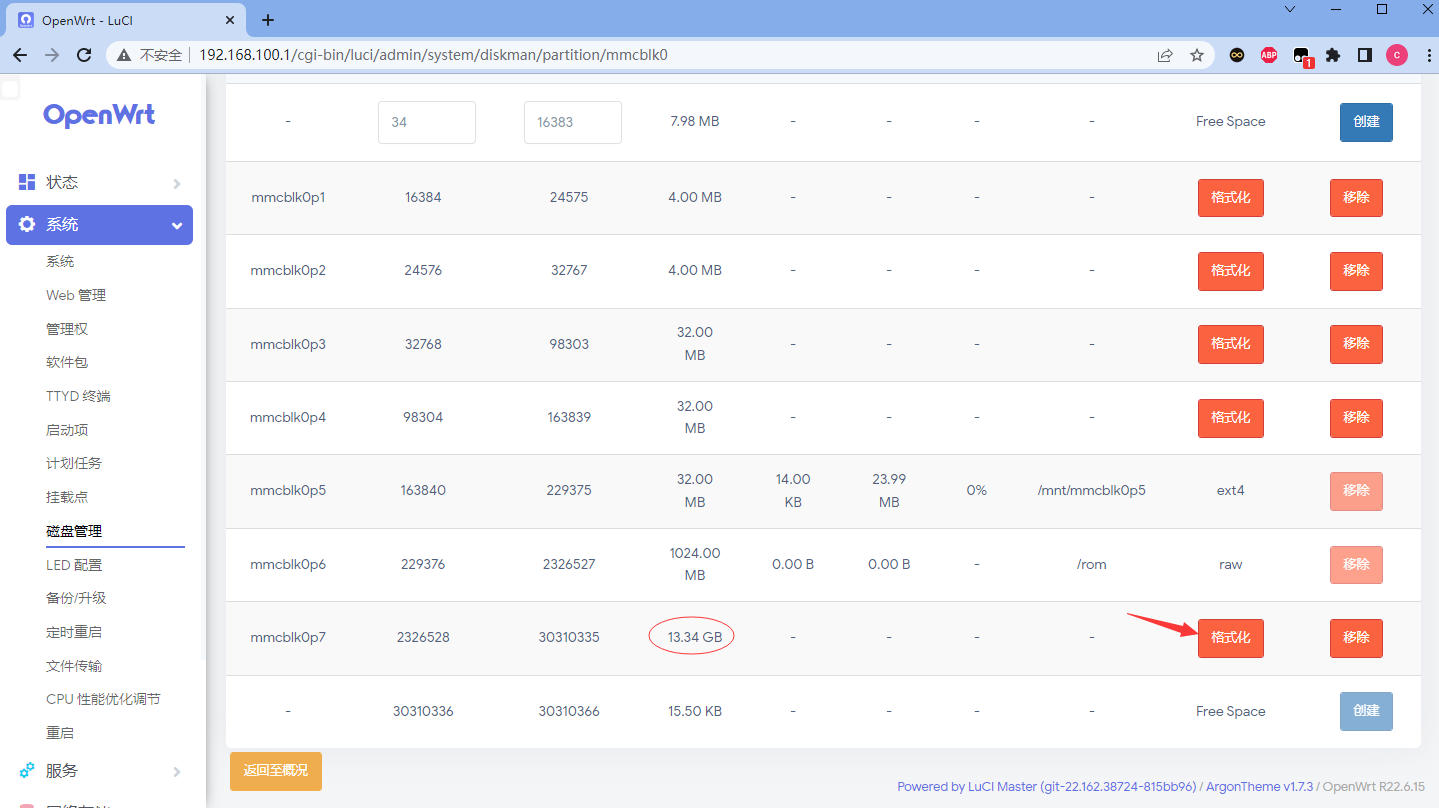Open CPU 性能优化调节 page
Image resolution: width=1439 pixels, height=808 pixels.
click(x=103, y=699)
